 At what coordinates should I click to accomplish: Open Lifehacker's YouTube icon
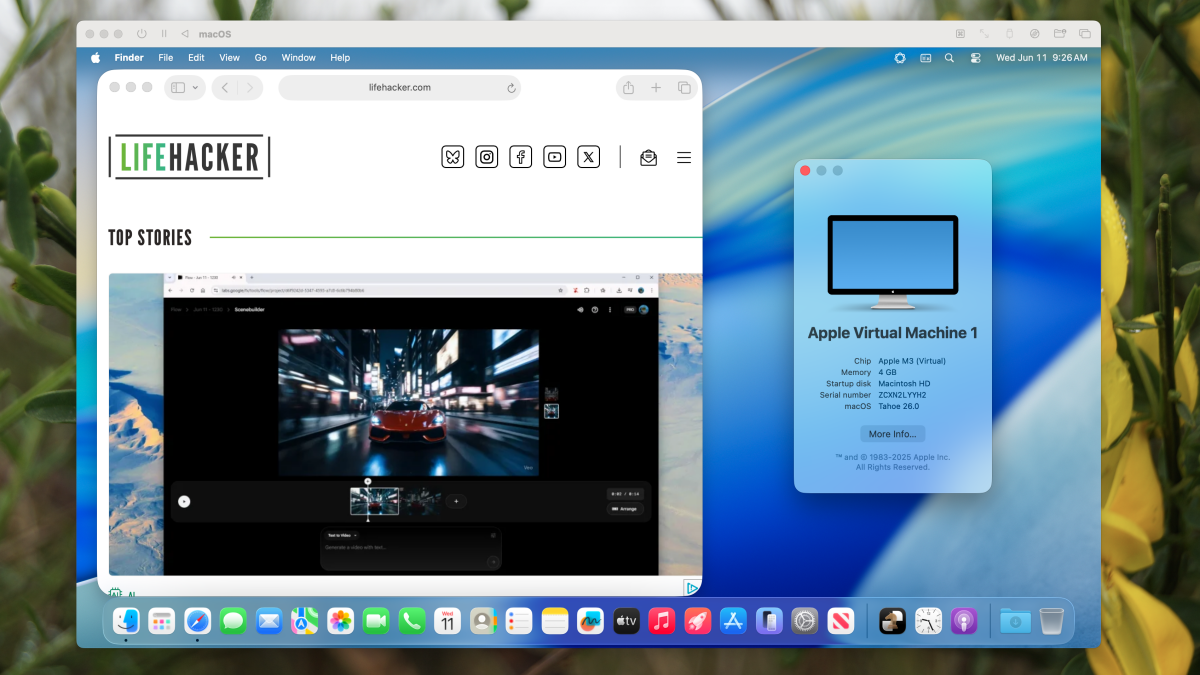coord(555,156)
